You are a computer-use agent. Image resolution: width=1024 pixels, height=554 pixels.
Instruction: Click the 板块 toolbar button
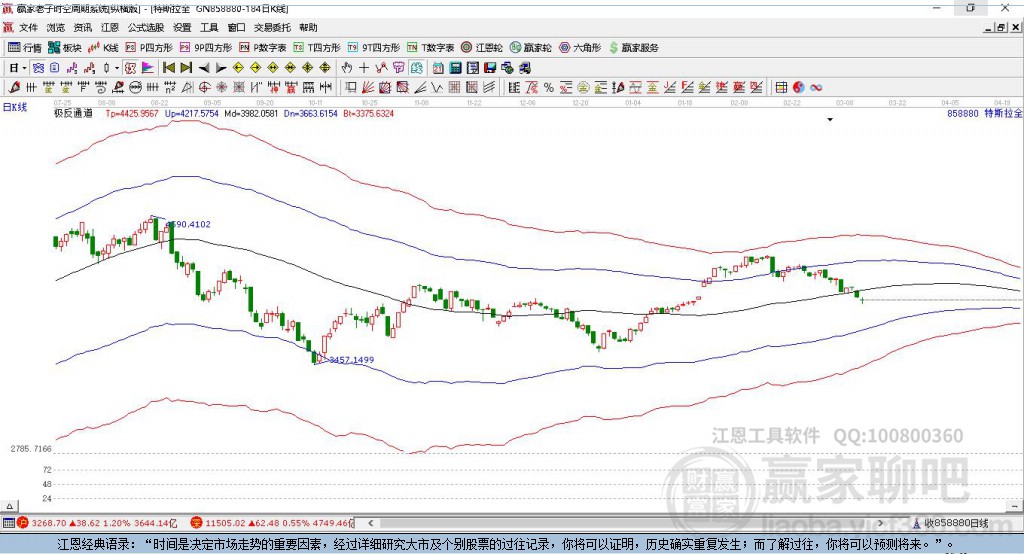click(65, 48)
